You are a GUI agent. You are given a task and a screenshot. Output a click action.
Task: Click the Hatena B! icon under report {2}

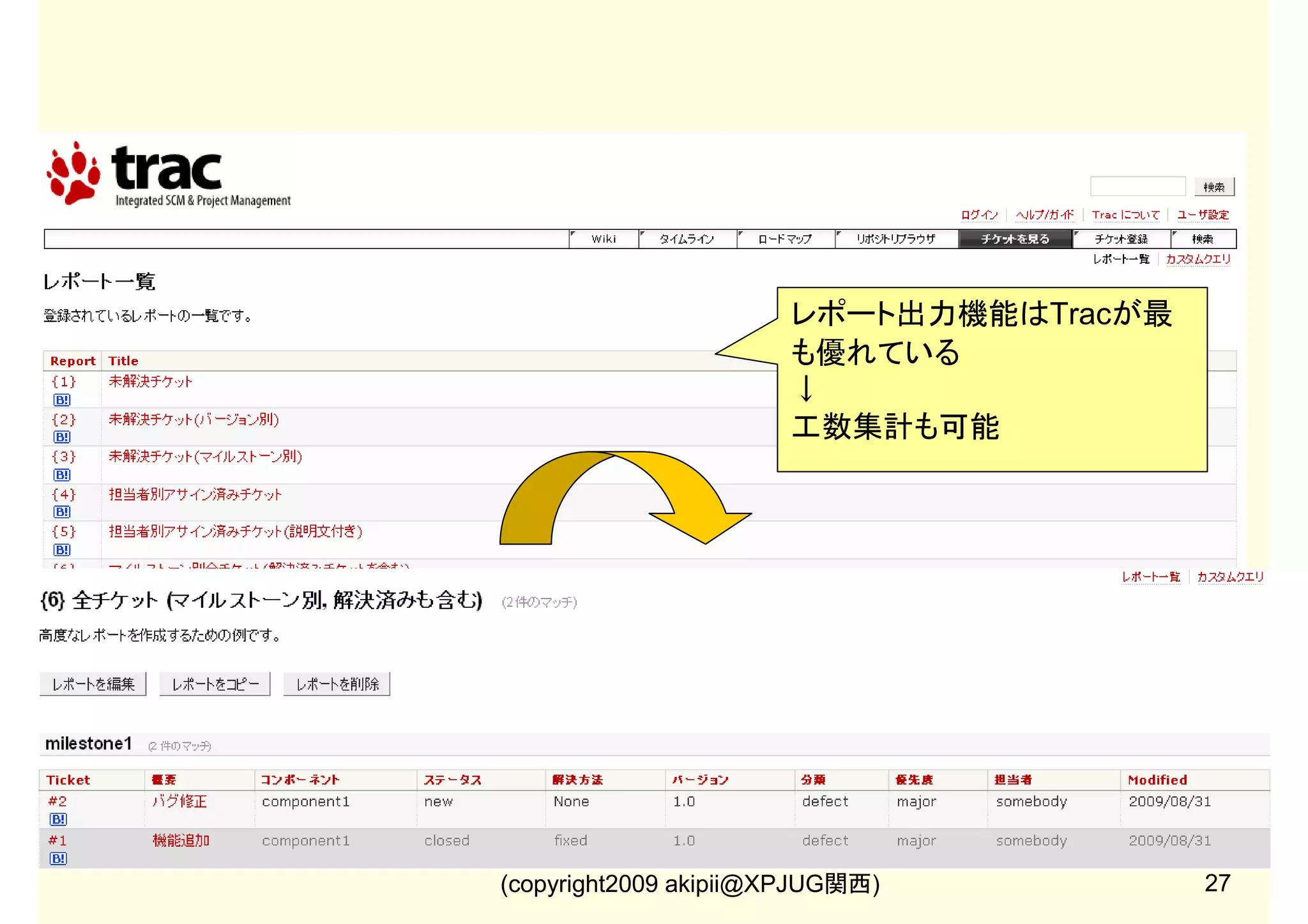62,437
